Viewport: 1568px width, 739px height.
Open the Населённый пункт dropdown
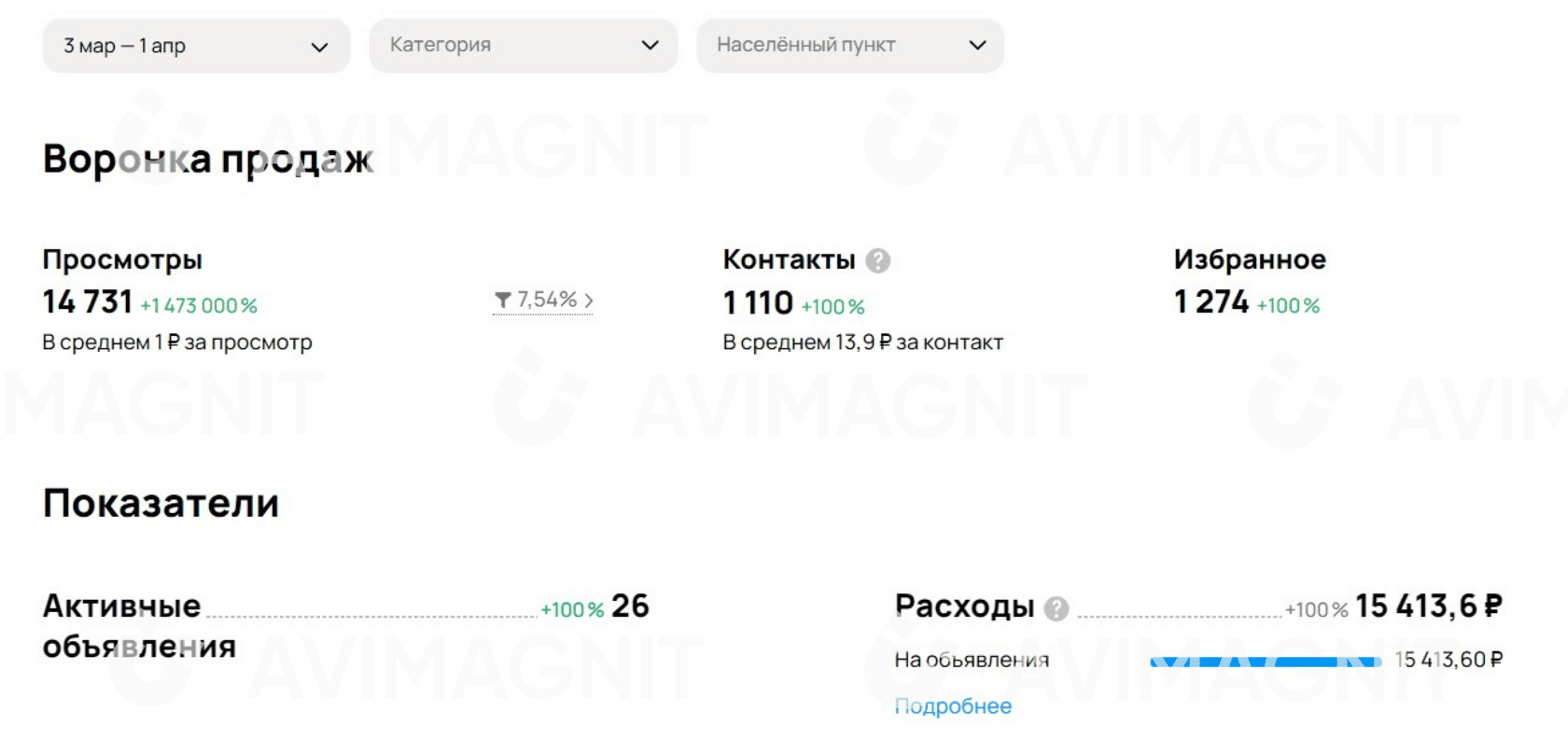tap(850, 45)
